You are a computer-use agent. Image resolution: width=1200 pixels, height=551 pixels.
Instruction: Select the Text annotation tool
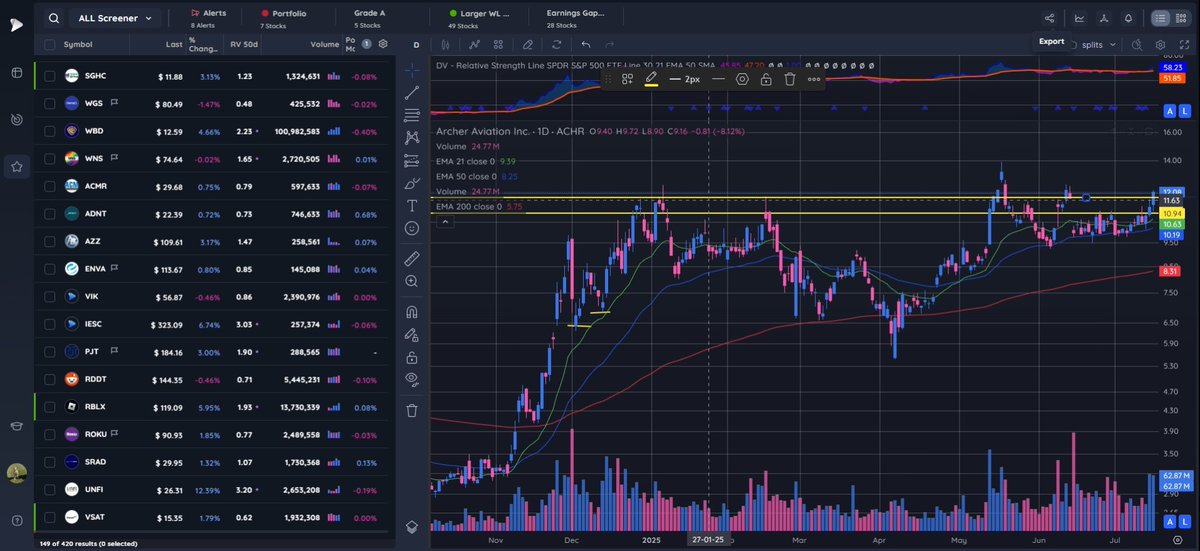point(412,205)
